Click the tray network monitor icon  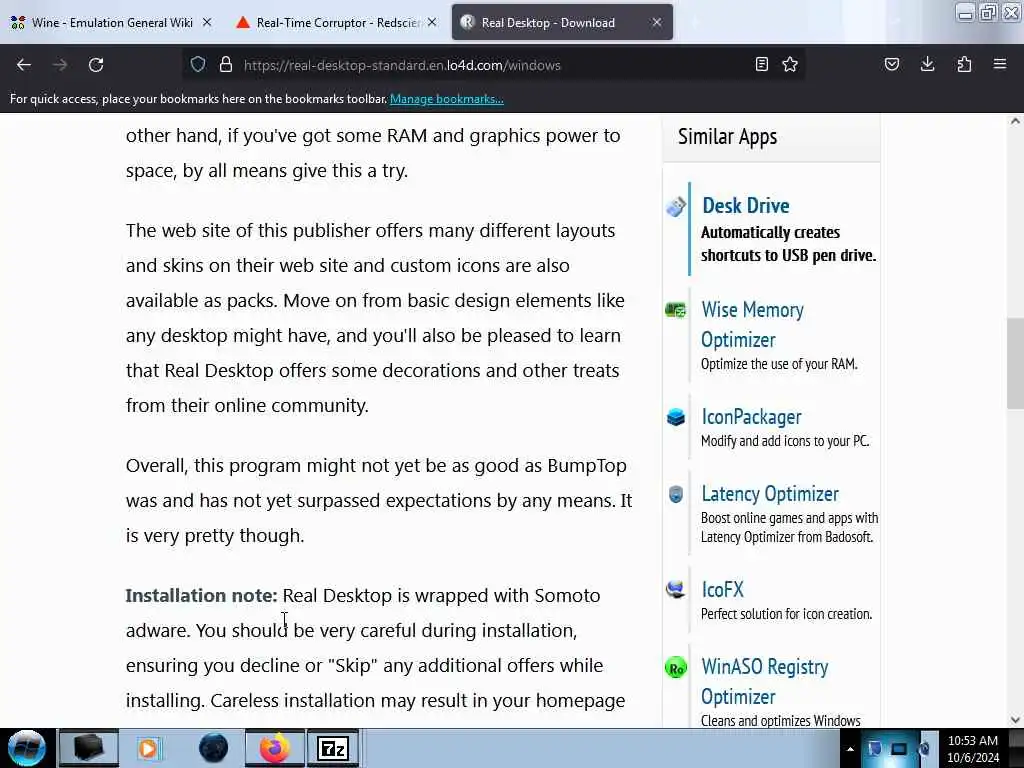[899, 748]
